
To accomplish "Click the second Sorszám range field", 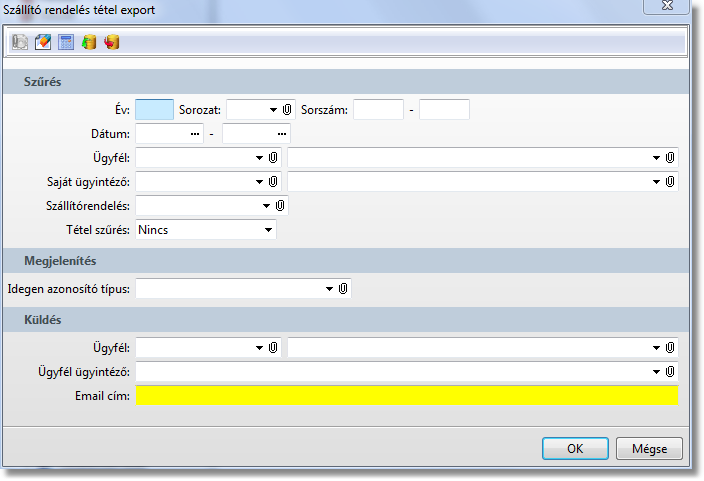I will [x=444, y=110].
